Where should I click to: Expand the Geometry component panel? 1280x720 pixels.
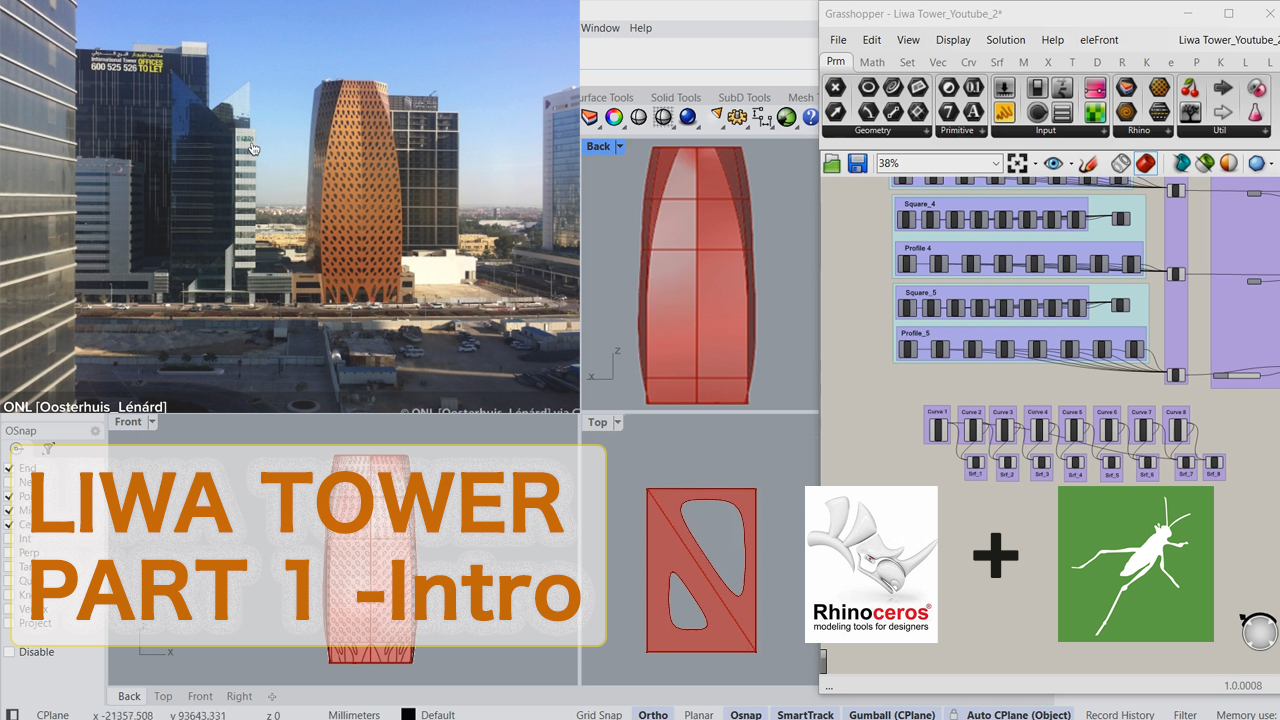tap(927, 131)
